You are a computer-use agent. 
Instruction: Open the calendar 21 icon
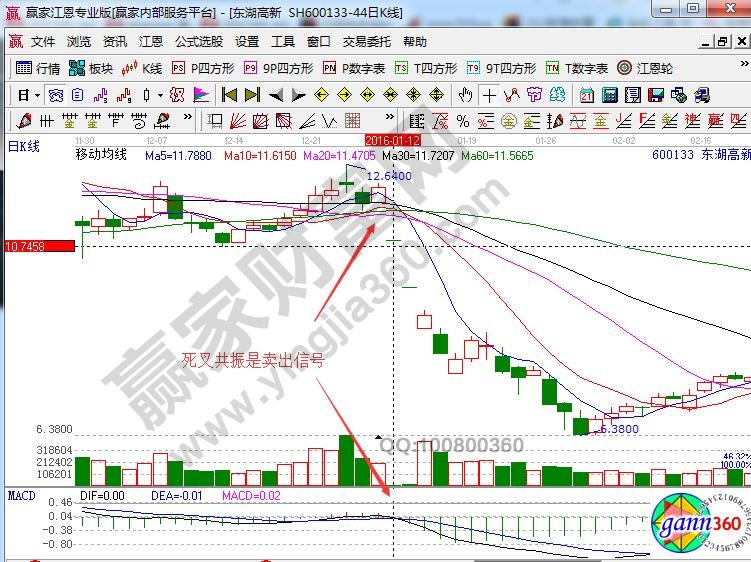[586, 95]
